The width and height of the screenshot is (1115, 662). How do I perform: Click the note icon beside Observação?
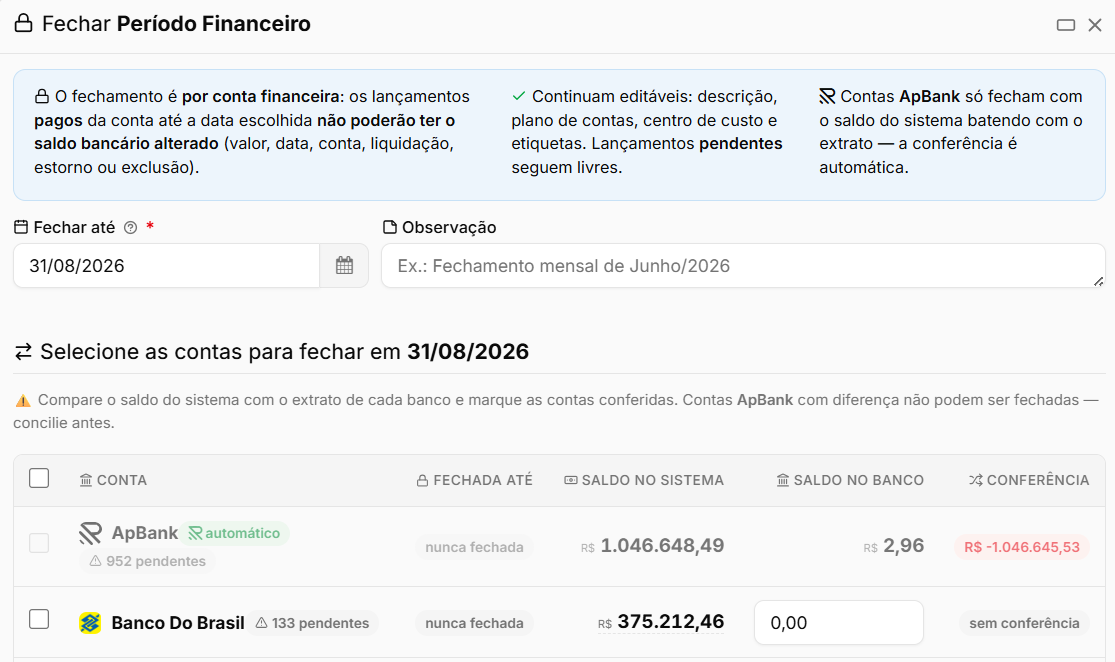point(390,228)
